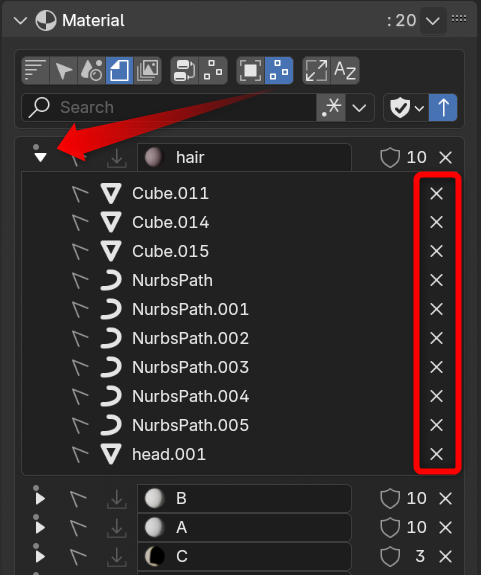
Task: Click the AZ alphabetical sort icon
Action: (345, 70)
